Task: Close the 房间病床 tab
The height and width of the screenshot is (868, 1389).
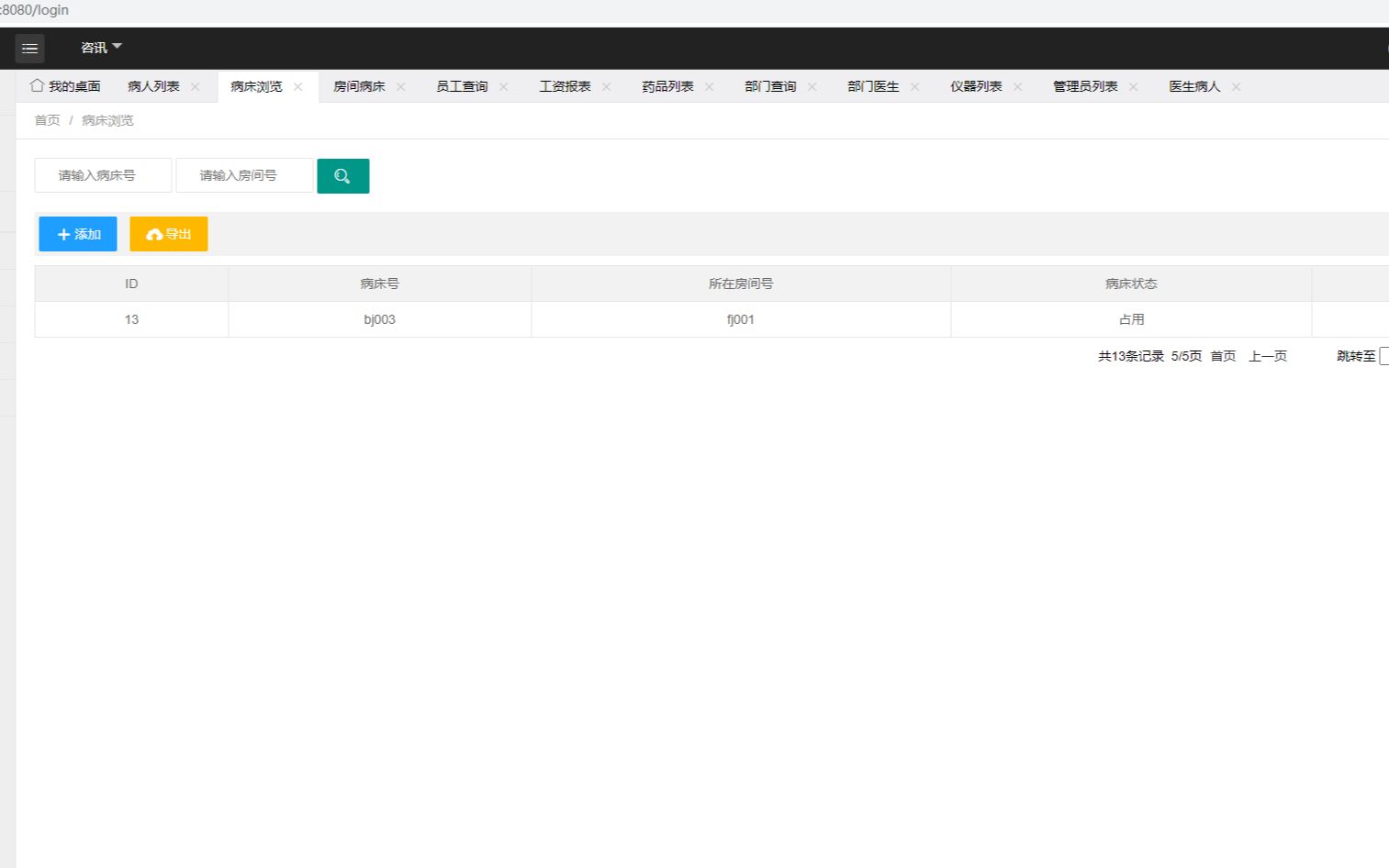Action: click(401, 87)
